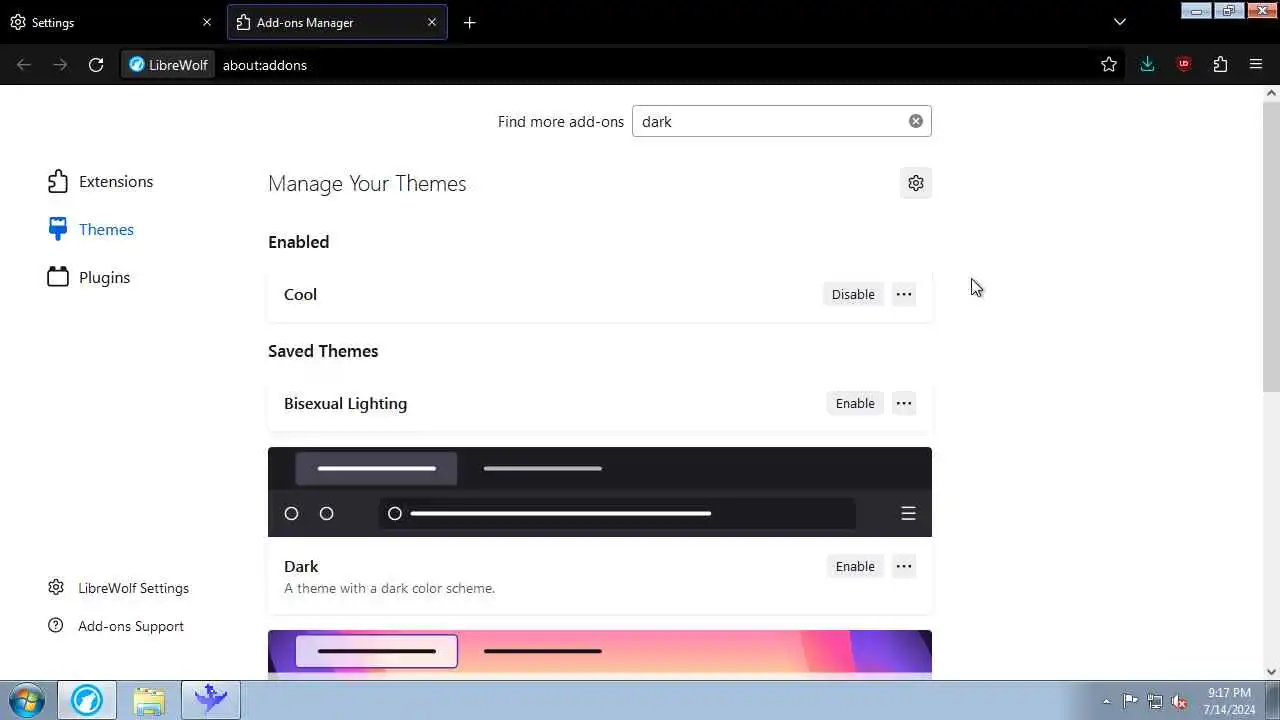Click the Cool theme name

pyautogui.click(x=300, y=294)
